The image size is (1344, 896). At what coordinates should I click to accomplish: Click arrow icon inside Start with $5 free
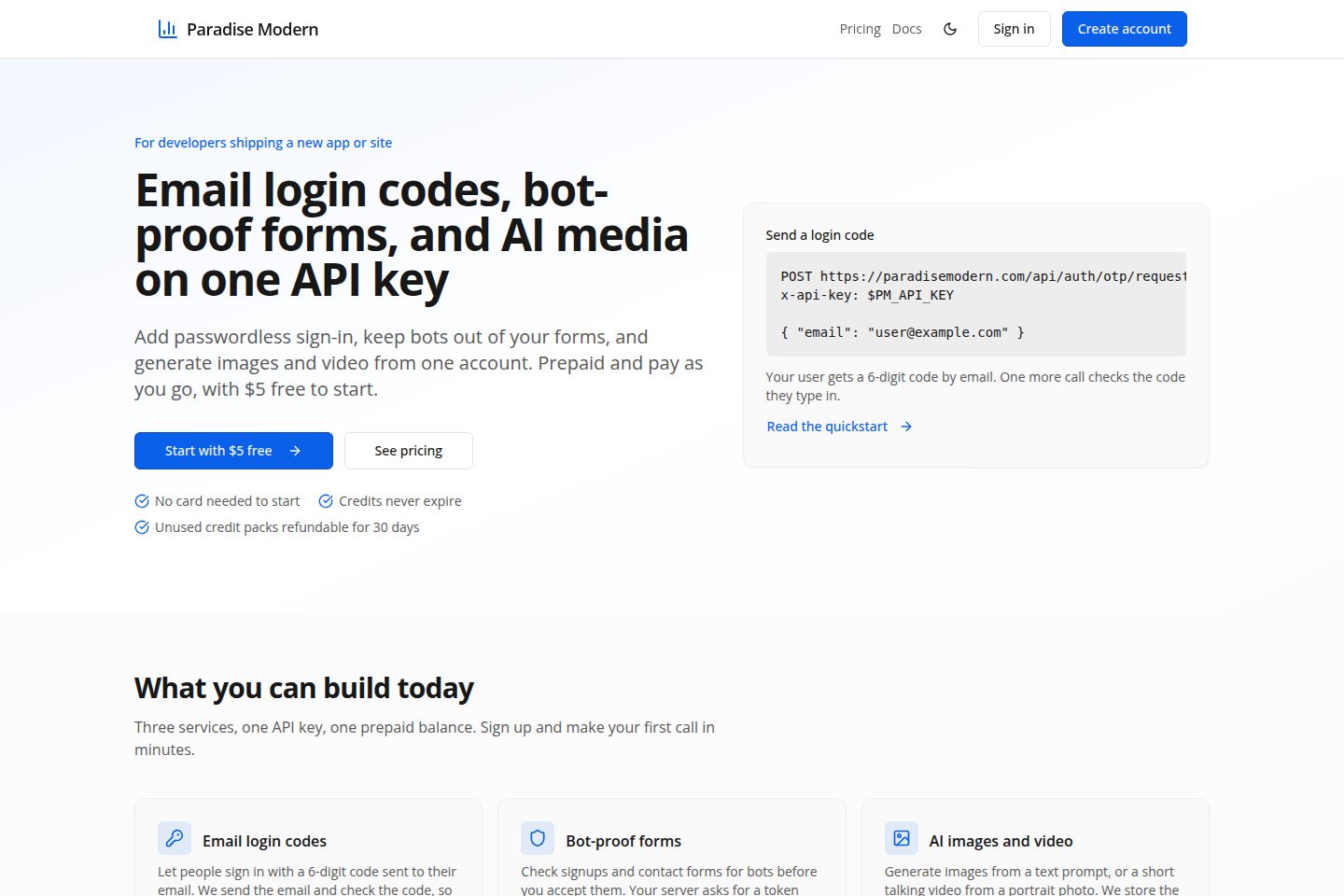pos(295,451)
